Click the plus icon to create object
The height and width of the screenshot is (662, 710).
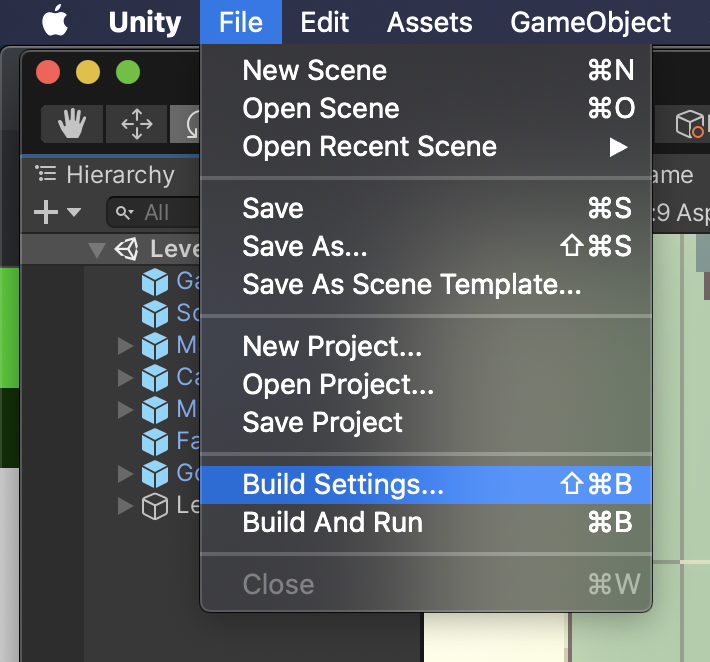46,212
